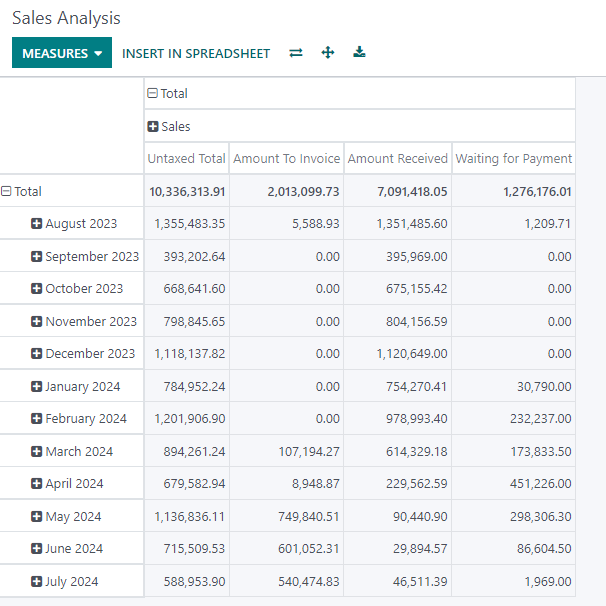
Task: Select July 2024 cell 540,474.83
Action: click(x=286, y=581)
